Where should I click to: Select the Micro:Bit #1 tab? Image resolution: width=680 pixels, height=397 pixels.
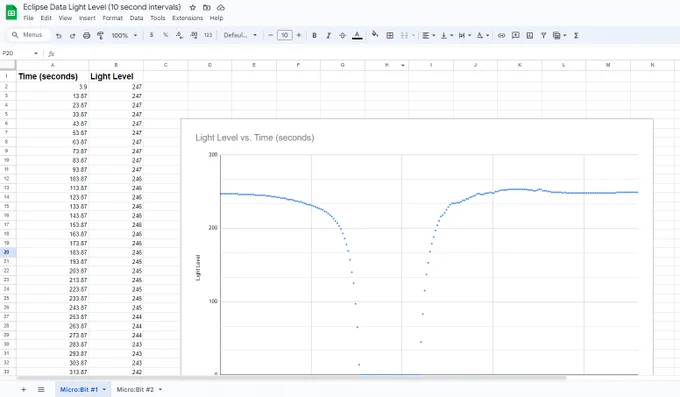click(79, 390)
